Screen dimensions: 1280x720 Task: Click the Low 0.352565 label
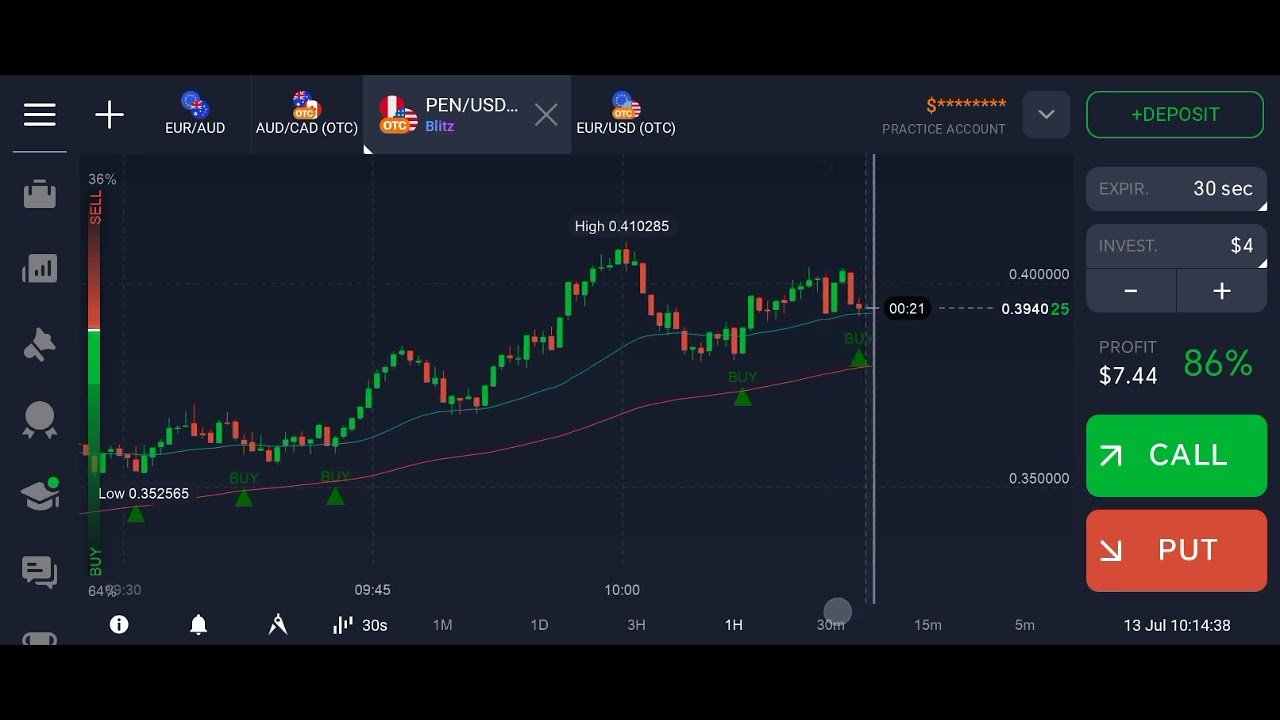(143, 494)
